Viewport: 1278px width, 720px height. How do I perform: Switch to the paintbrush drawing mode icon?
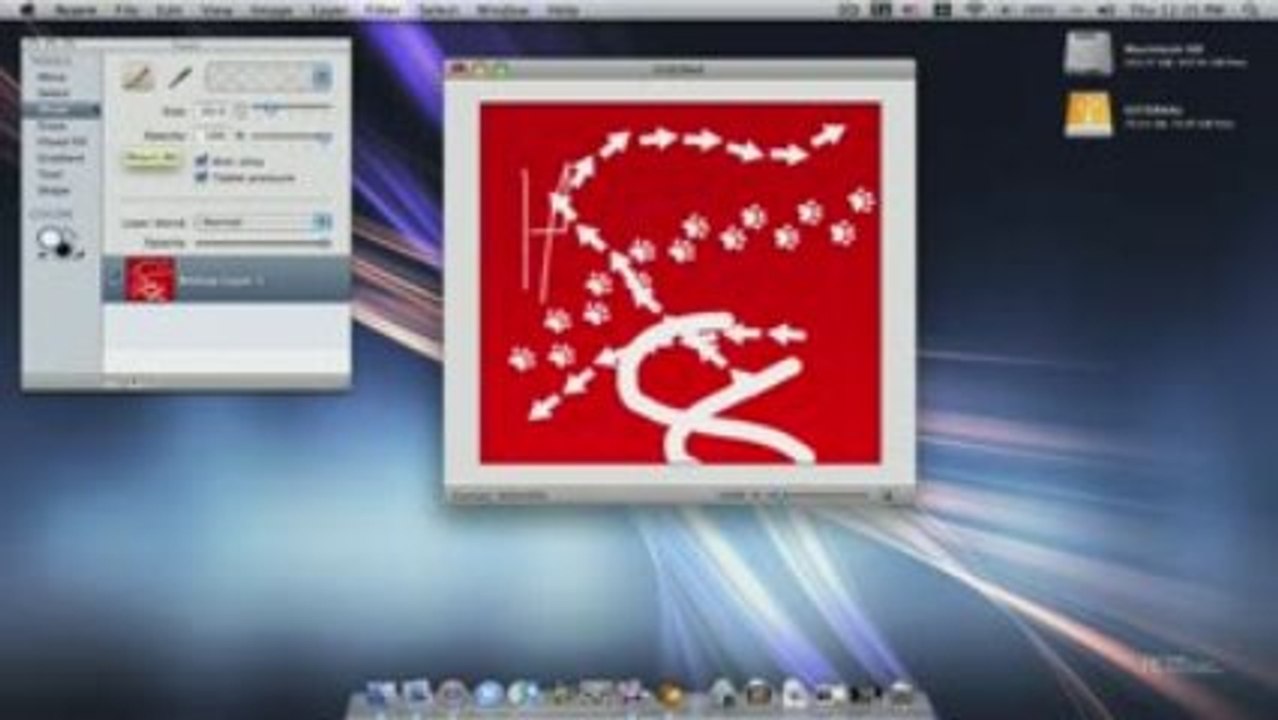point(137,77)
